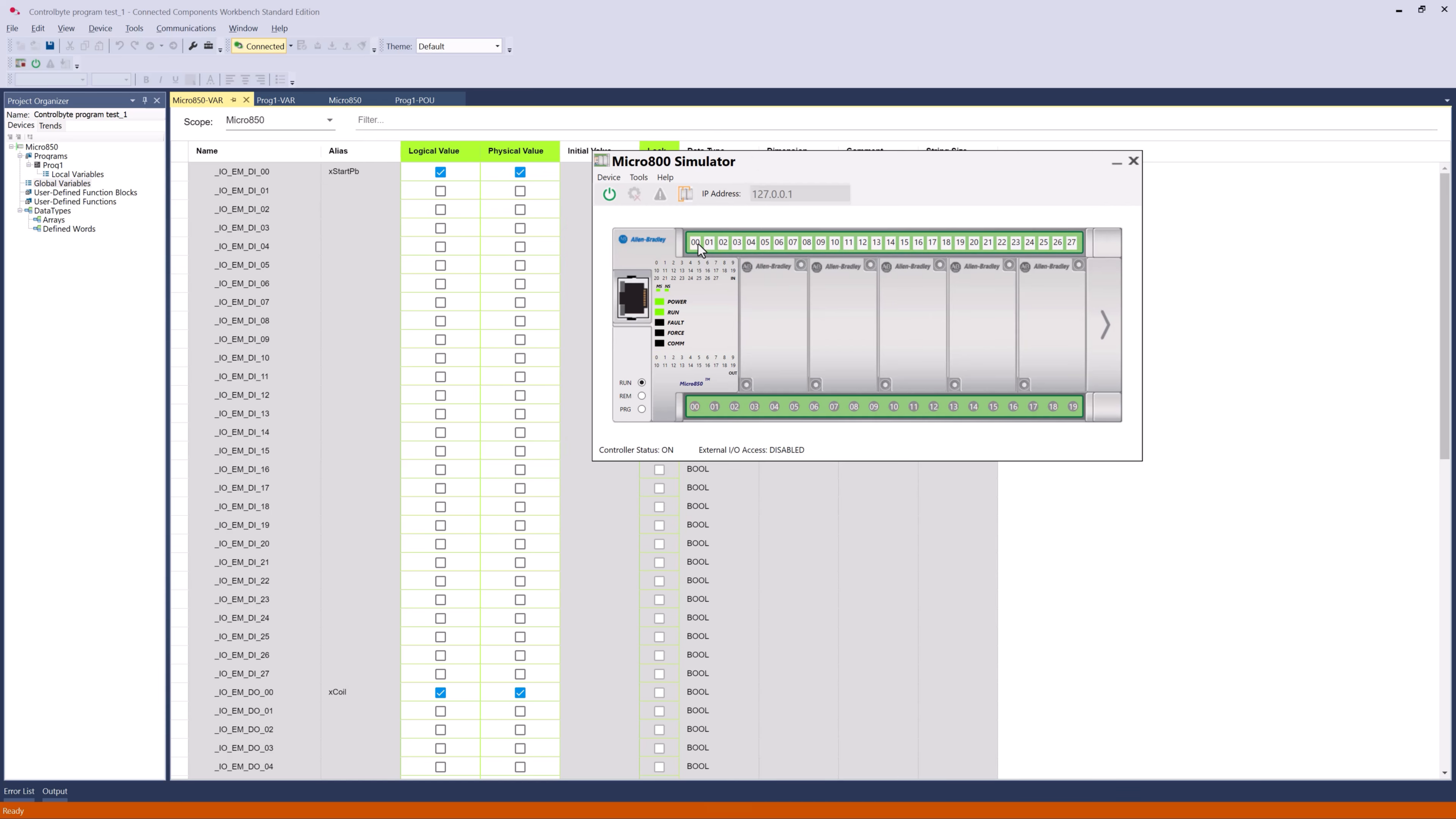The width and height of the screenshot is (1456, 819).
Task: Open the Scope dropdown showing Micro850
Action: click(280, 120)
